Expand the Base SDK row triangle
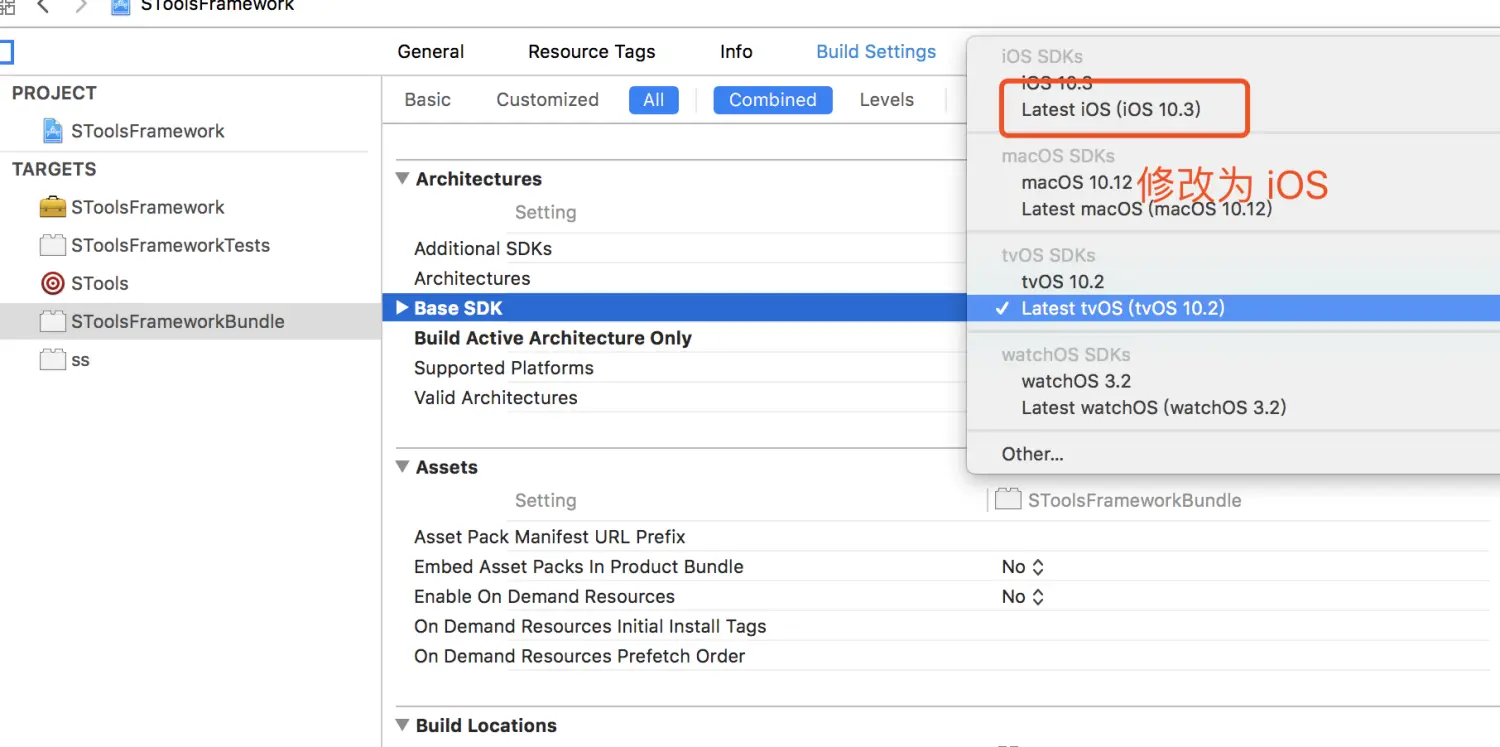This screenshot has height=747, width=1500. click(402, 308)
